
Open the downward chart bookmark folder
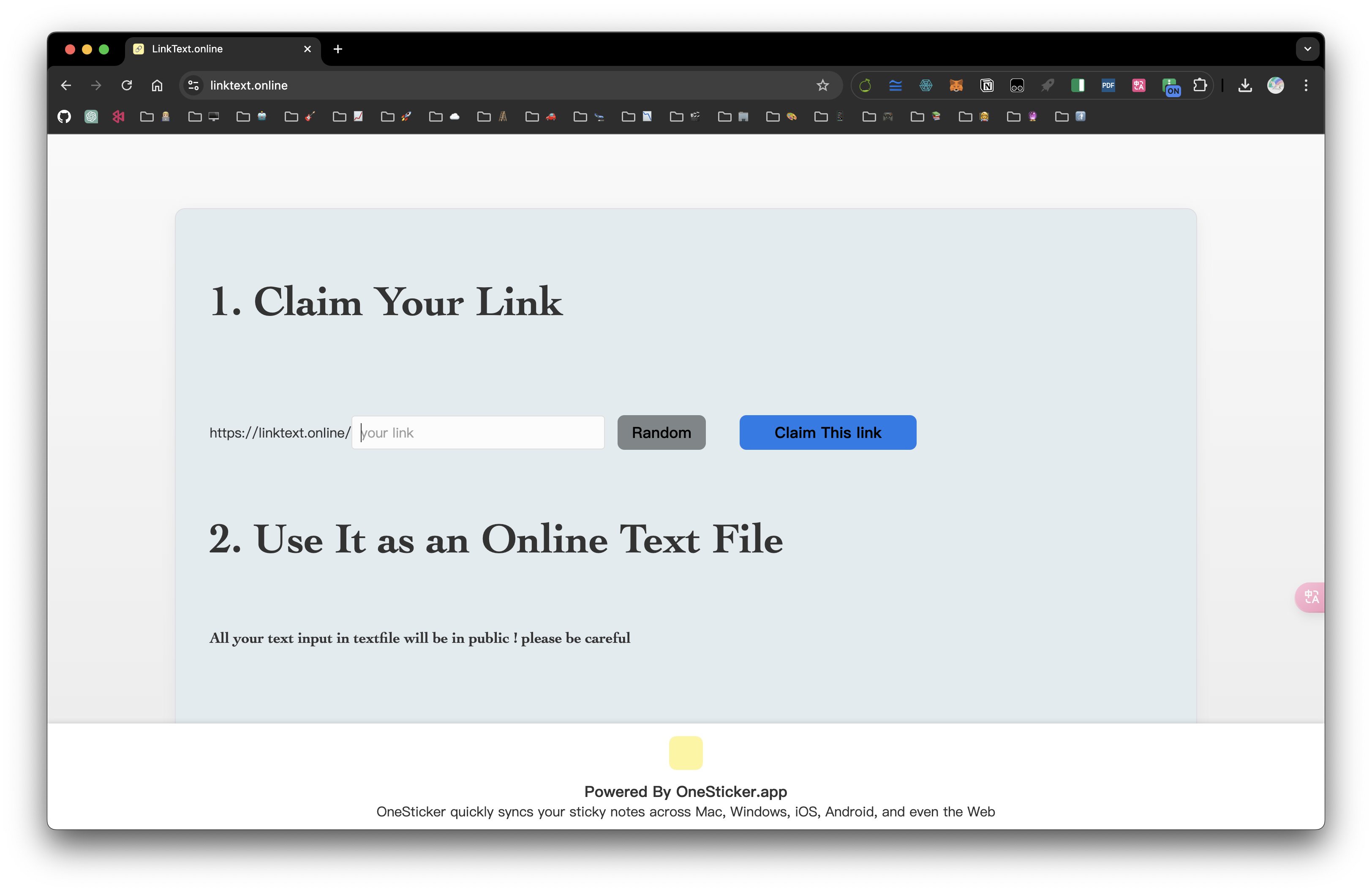point(637,117)
